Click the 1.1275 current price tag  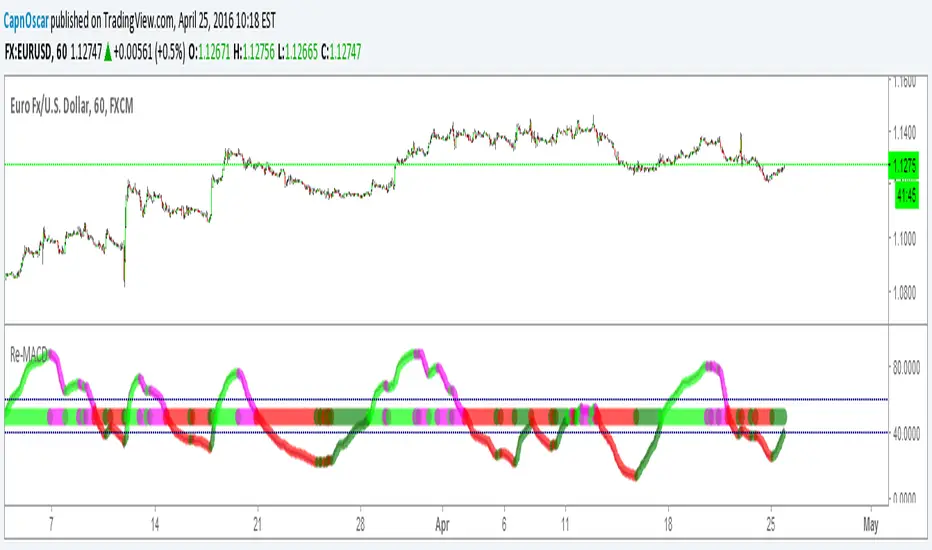[904, 165]
